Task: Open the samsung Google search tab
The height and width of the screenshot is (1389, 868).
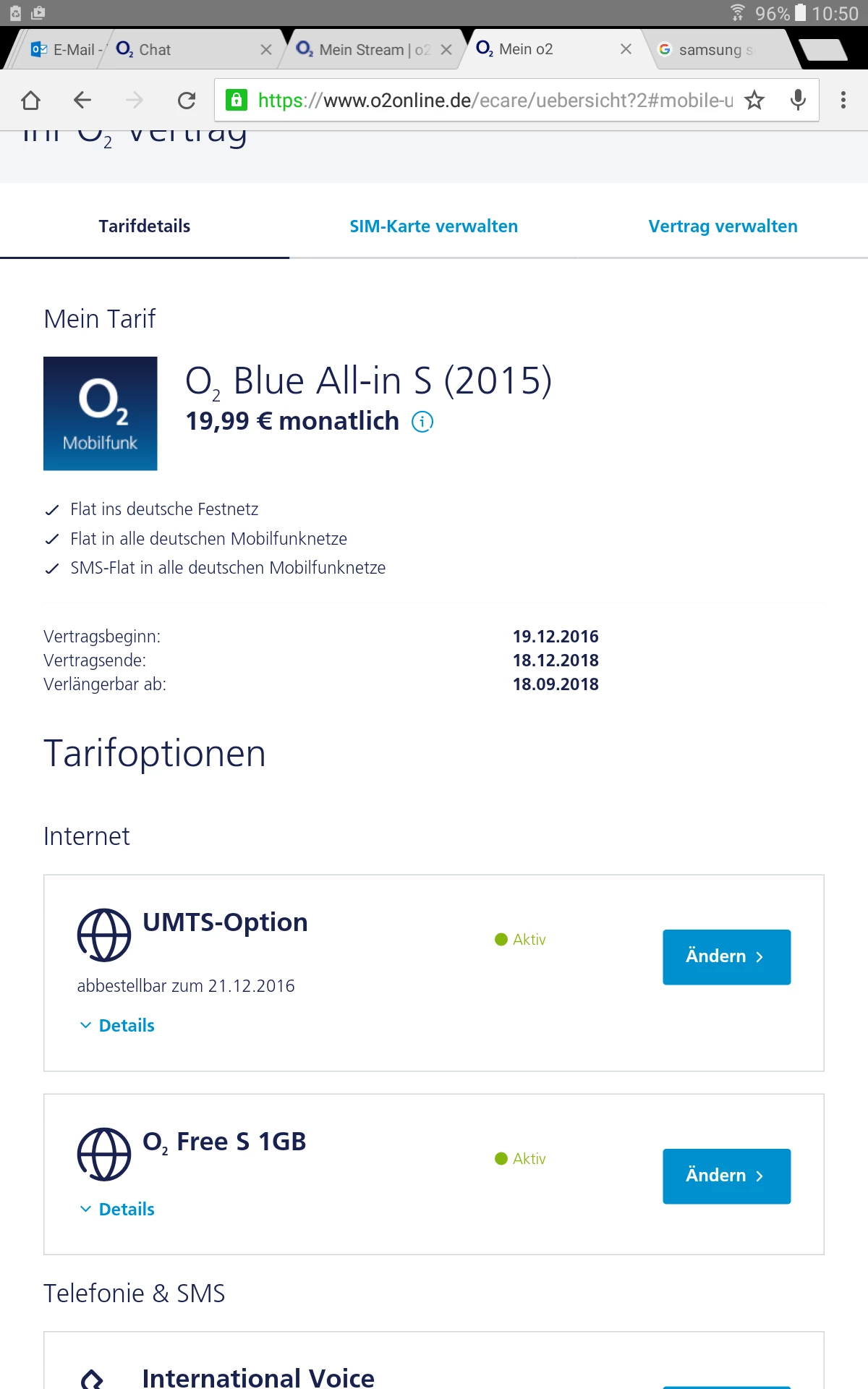Action: point(712,49)
